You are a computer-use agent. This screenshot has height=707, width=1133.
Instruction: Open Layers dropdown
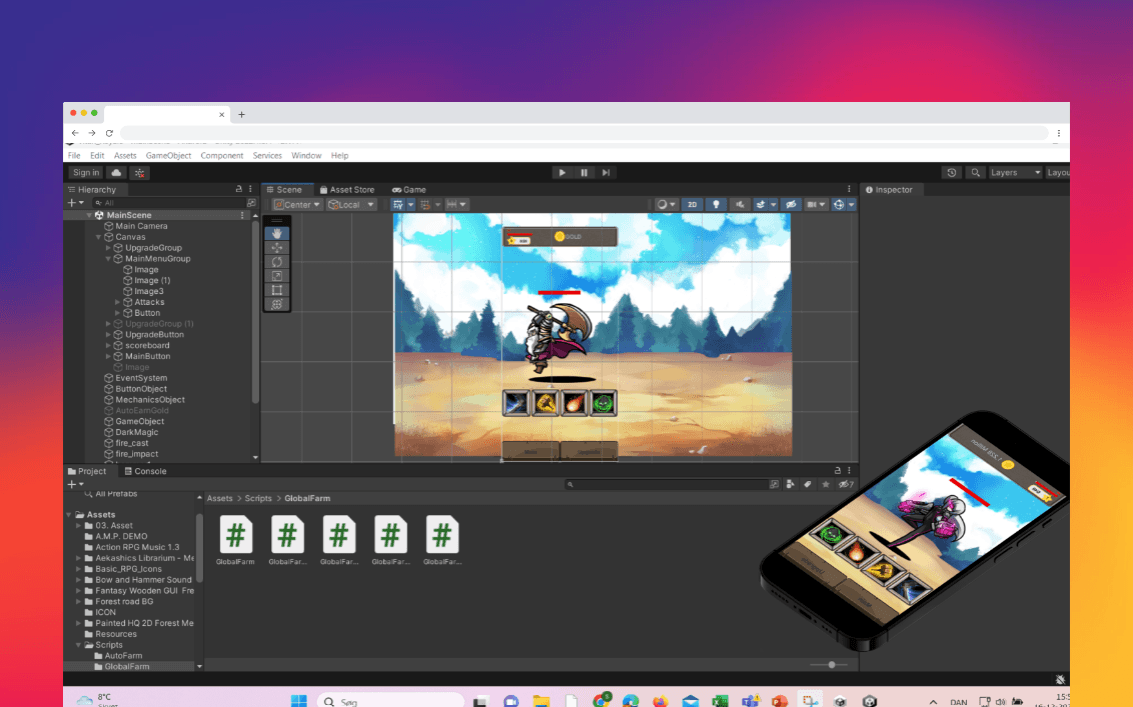(x=1015, y=173)
